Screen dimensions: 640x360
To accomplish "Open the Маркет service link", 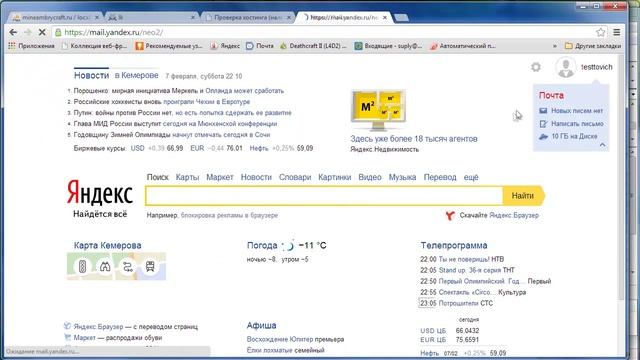I will pos(220,177).
